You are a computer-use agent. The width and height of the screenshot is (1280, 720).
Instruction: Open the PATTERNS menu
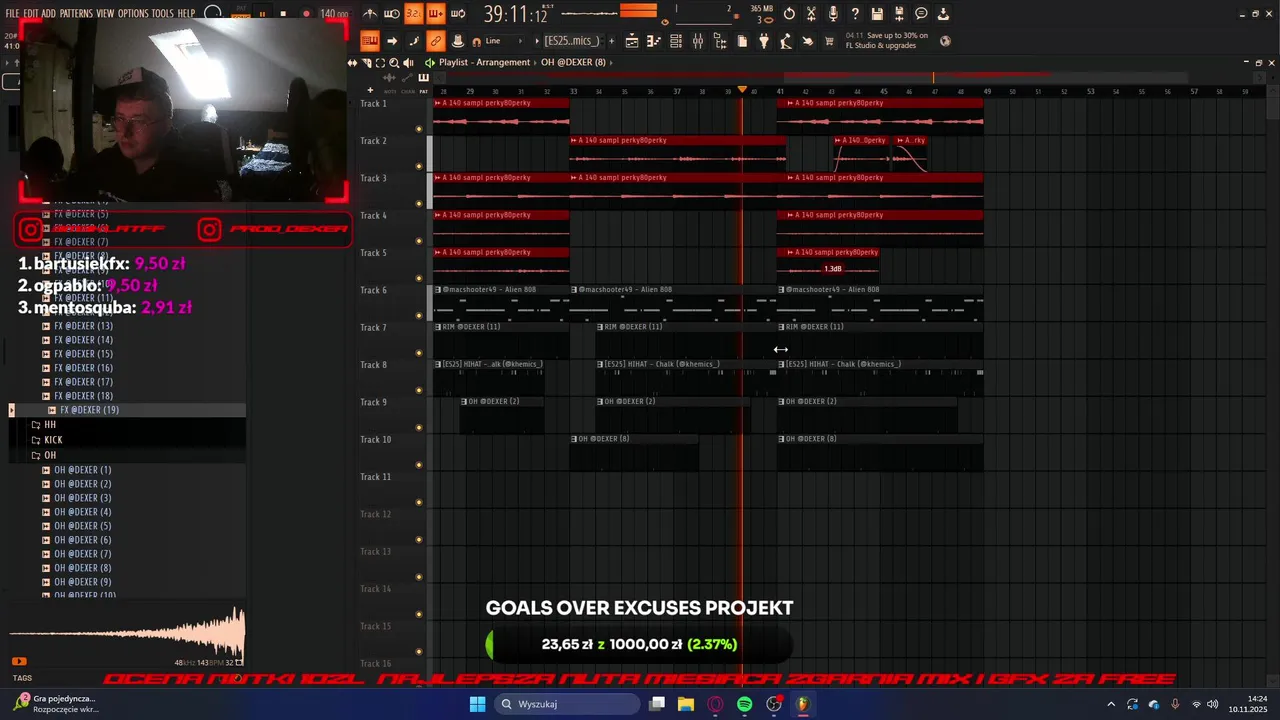tap(76, 14)
